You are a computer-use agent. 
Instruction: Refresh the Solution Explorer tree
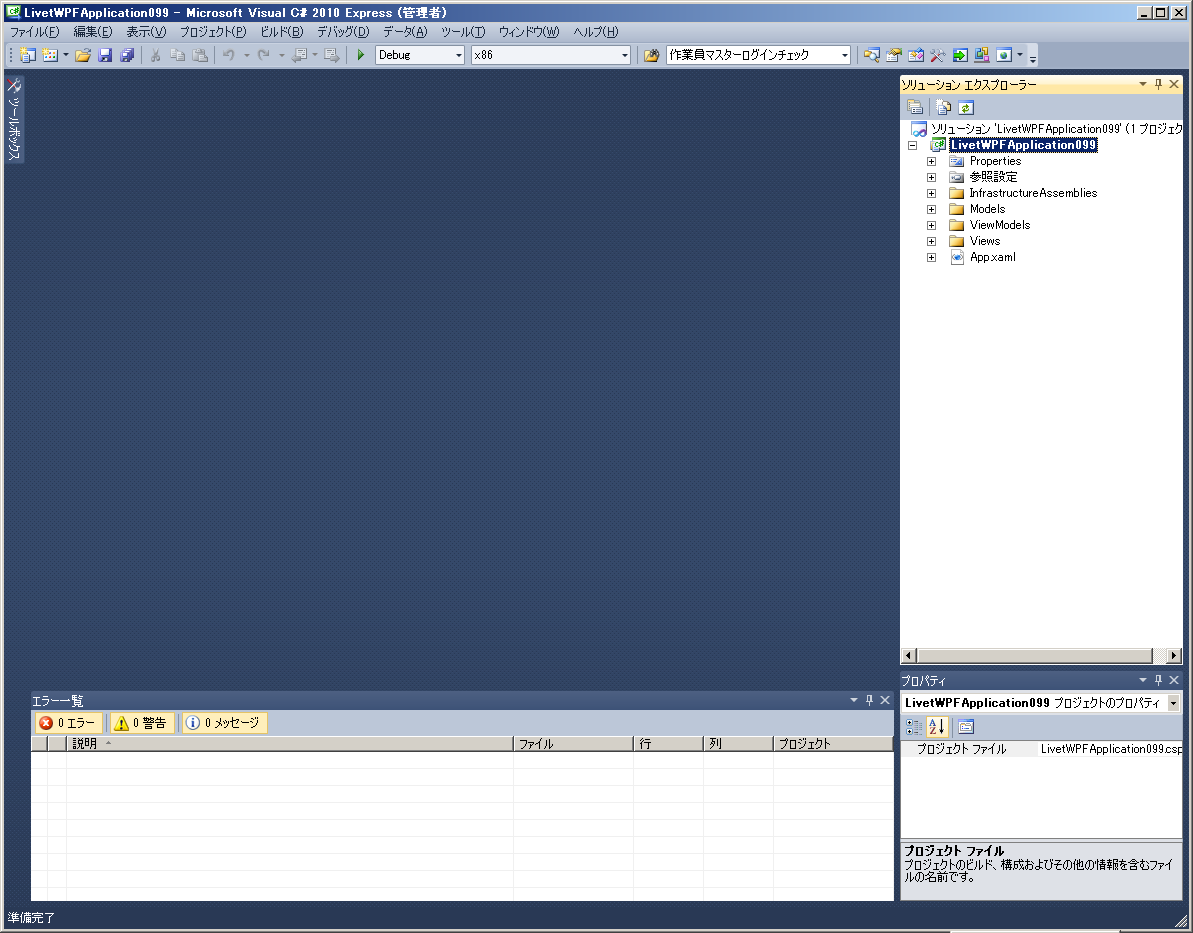click(966, 107)
